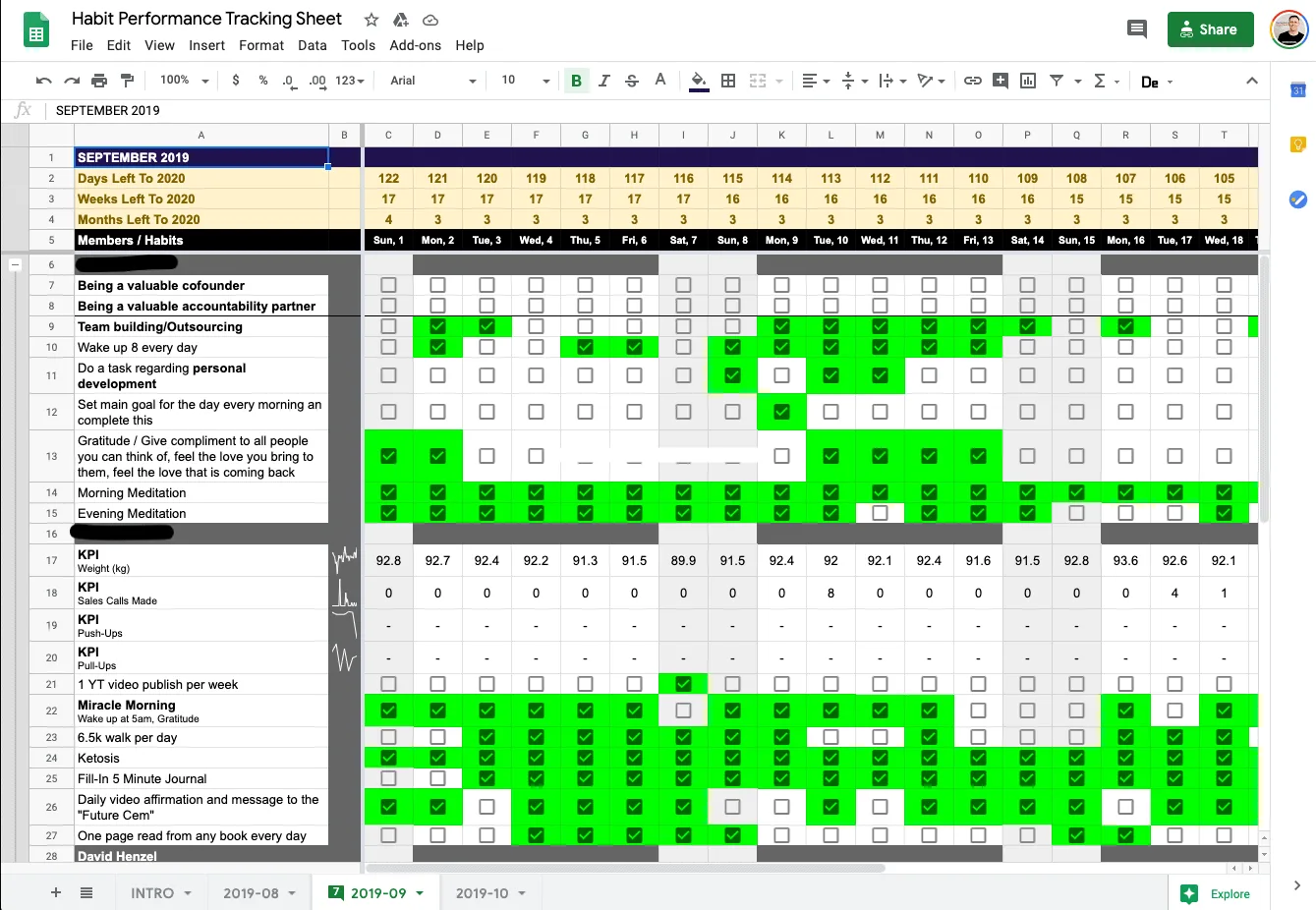Open the fill color tool
Viewport: 1316px width, 910px height.
[x=699, y=81]
